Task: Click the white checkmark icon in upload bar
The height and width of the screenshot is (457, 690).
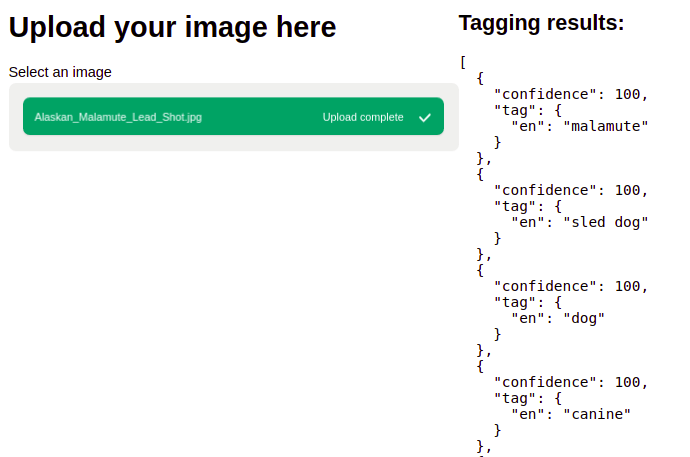Action: tap(425, 117)
